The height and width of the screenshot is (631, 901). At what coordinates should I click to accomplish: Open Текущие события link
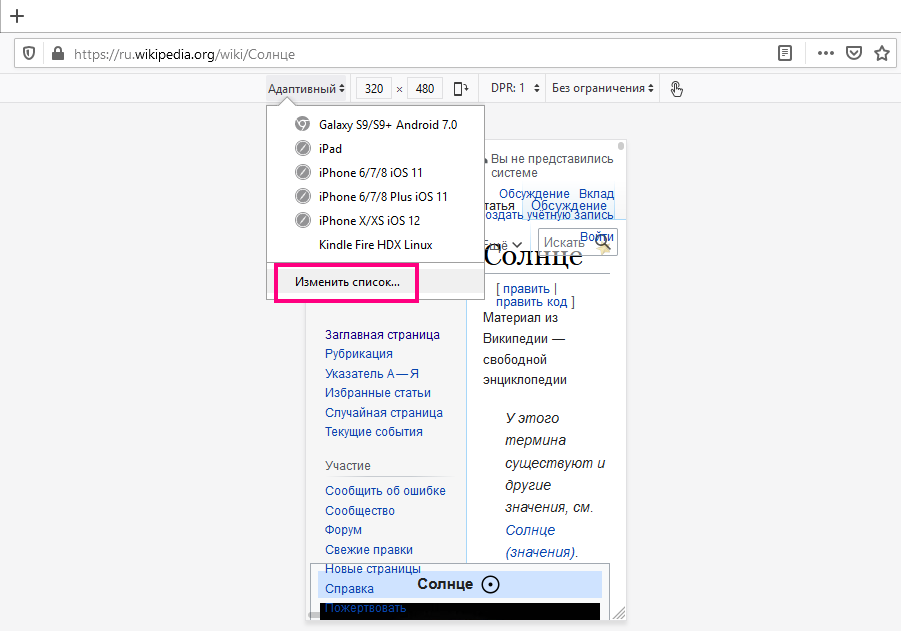(374, 432)
